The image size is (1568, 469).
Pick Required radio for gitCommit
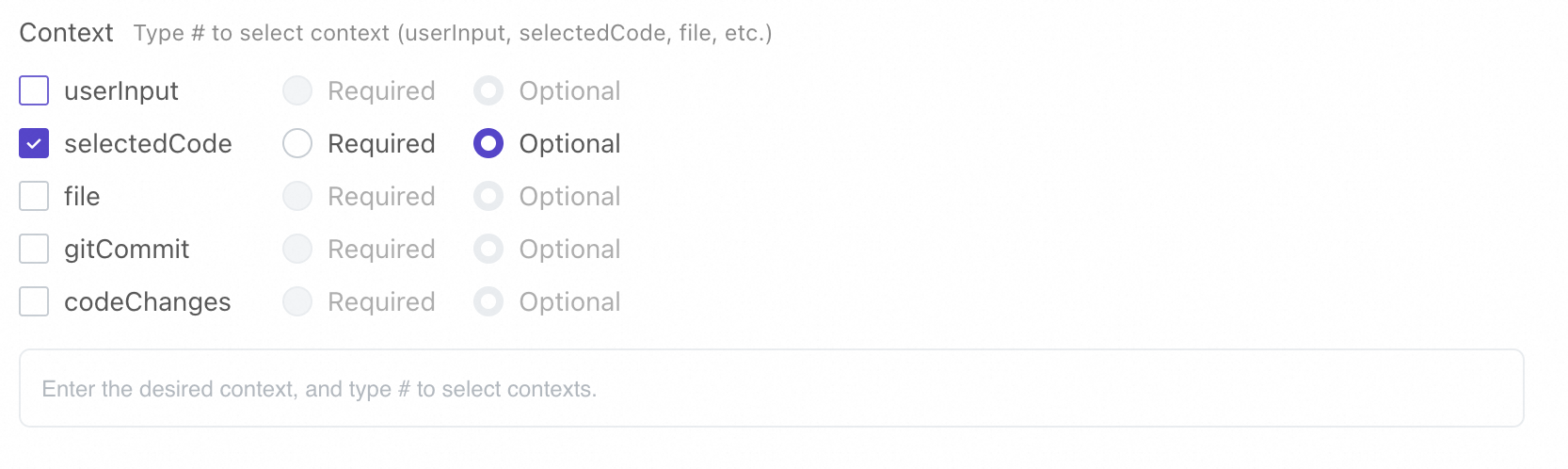(297, 249)
